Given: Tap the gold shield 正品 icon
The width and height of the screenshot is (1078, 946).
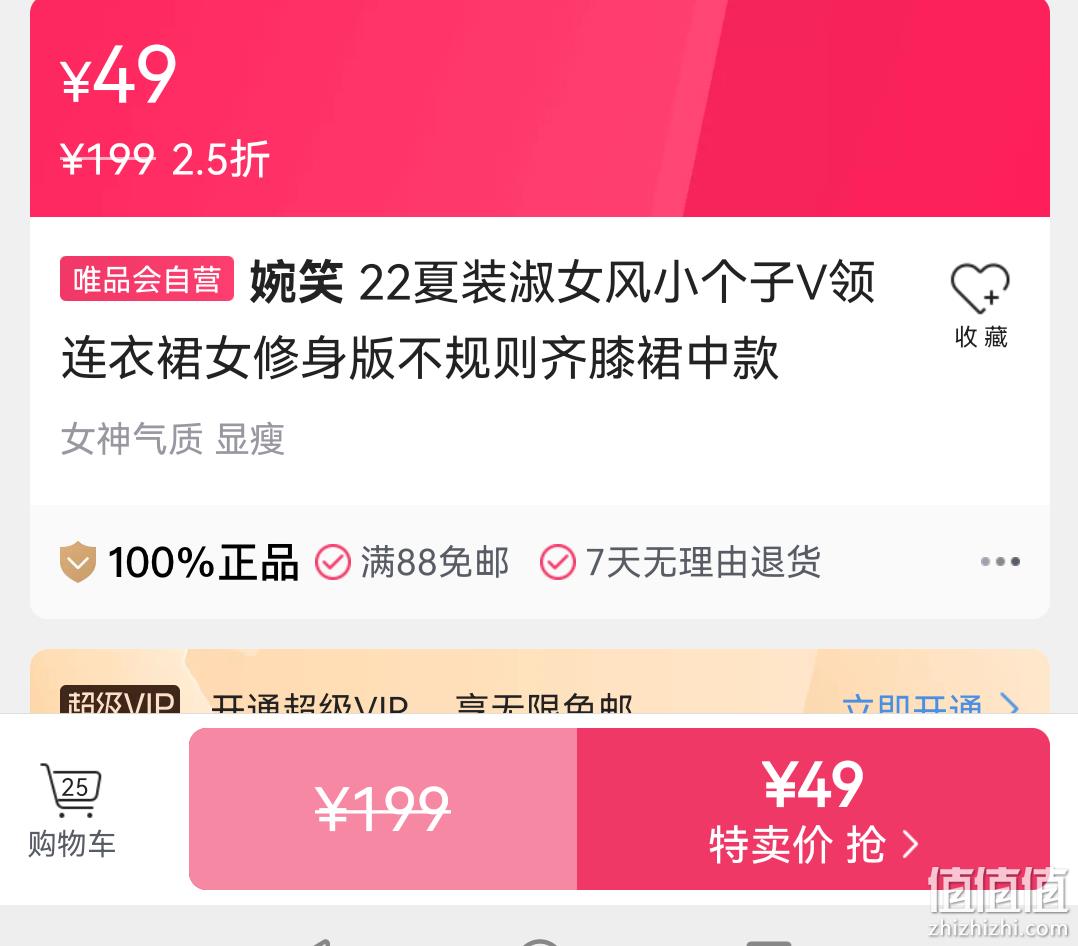Looking at the screenshot, I should point(78,562).
